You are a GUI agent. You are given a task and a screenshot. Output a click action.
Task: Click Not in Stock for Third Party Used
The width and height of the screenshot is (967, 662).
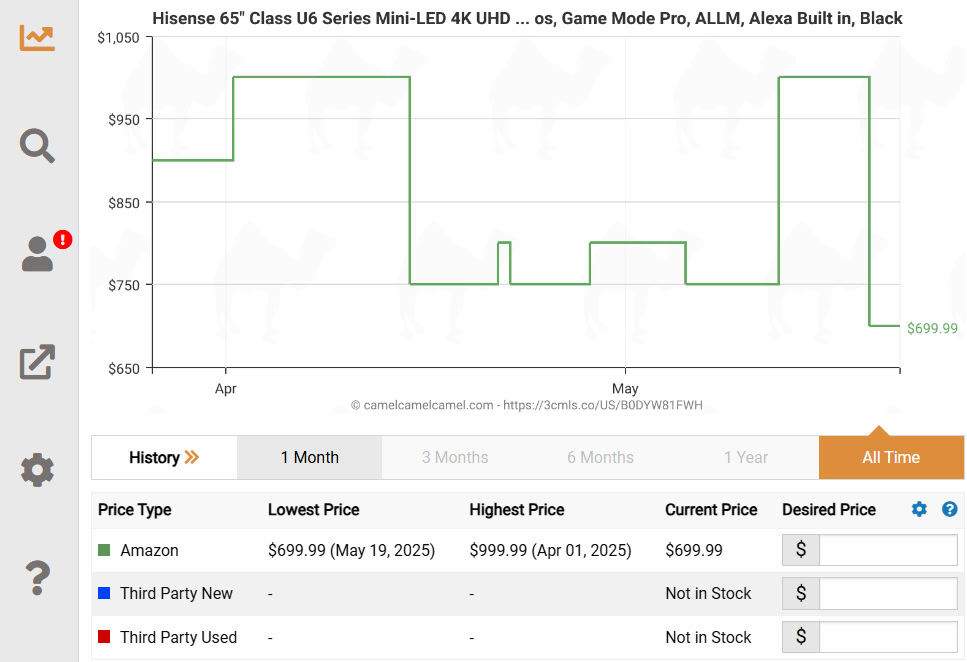[x=708, y=637]
